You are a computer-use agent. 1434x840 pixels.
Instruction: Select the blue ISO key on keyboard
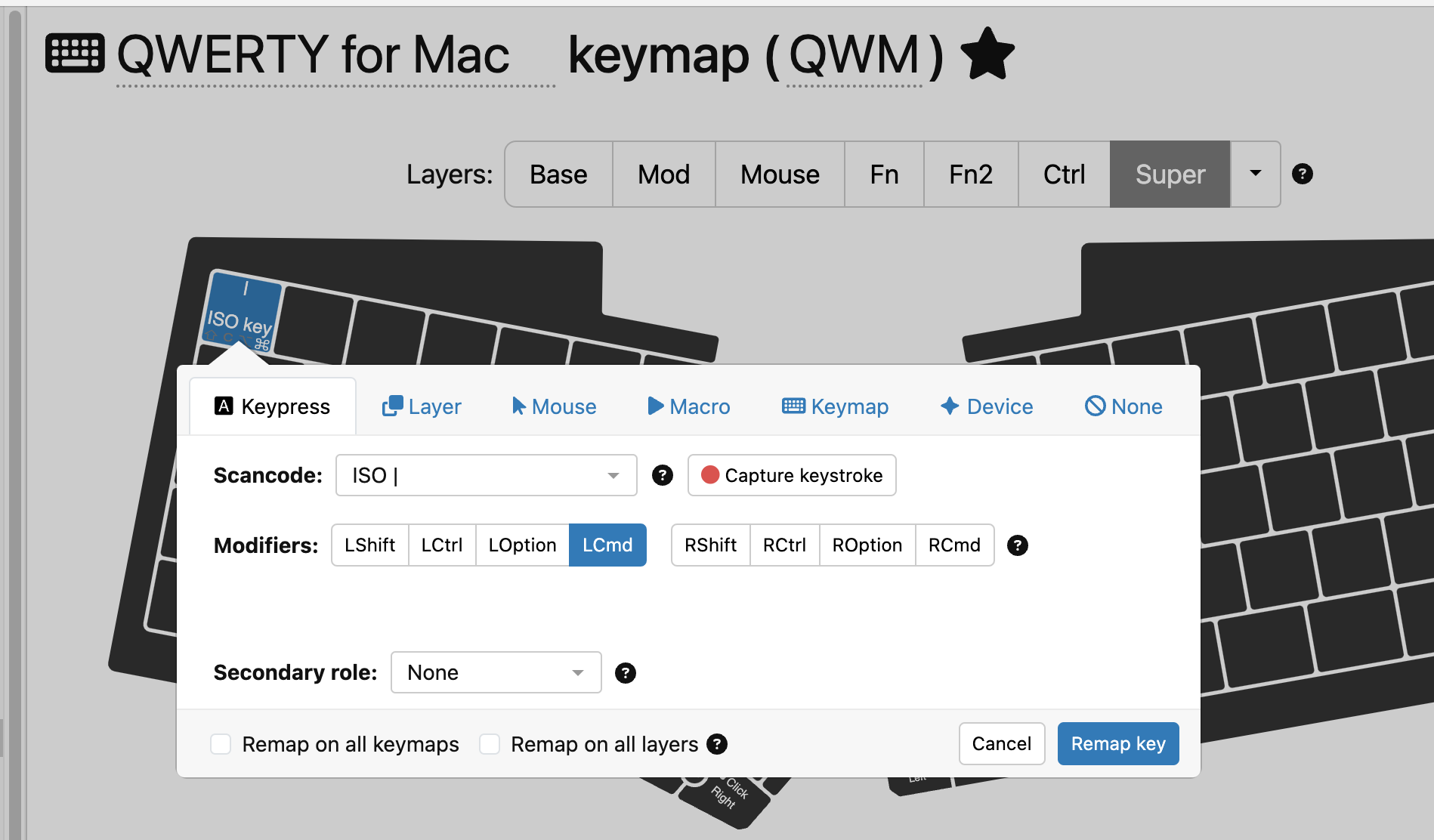click(242, 311)
